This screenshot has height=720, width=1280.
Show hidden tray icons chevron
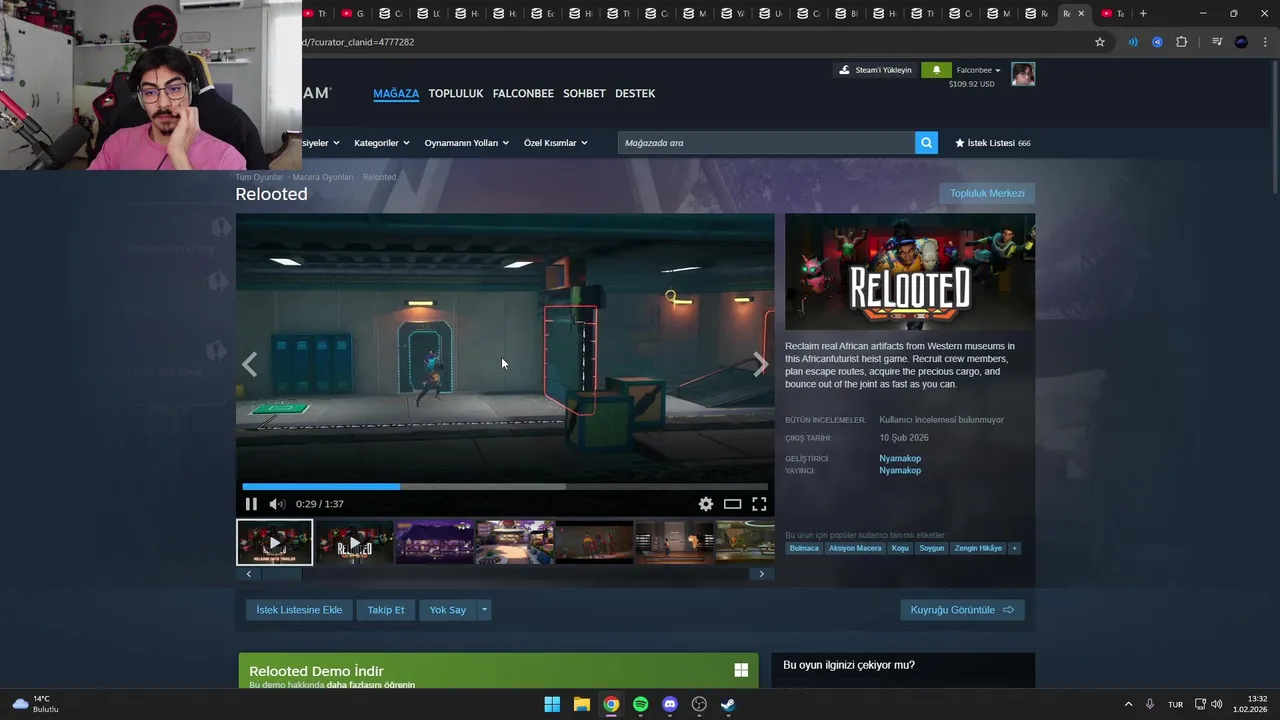pos(1128,704)
